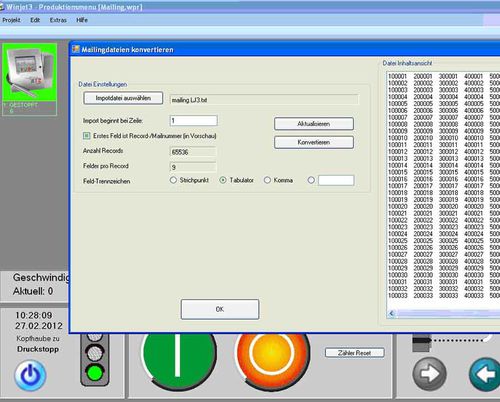The image size is (500, 402).
Task: Click the Aktuell: 0 speed readout
Action: pos(33,291)
